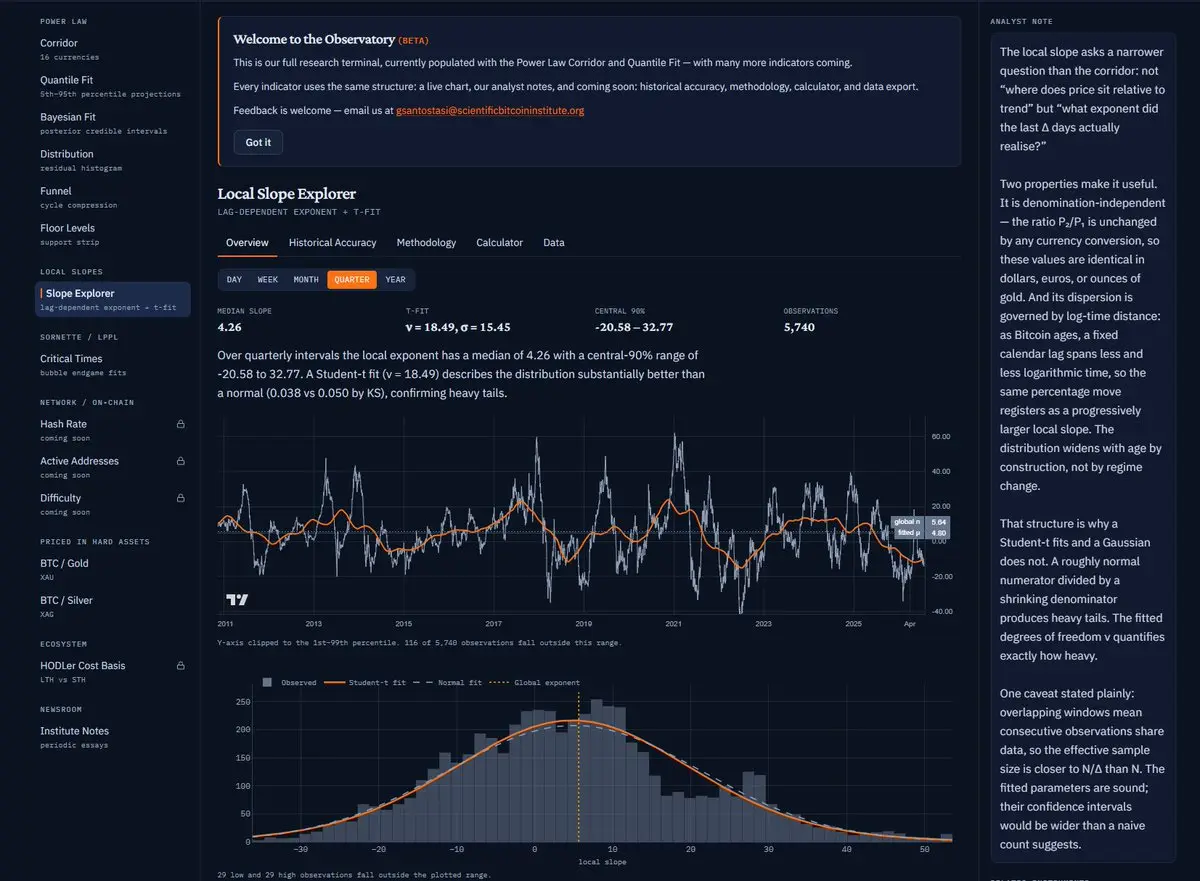This screenshot has width=1200, height=881.
Task: Dismiss welcome banner with Got it
Action: (258, 142)
